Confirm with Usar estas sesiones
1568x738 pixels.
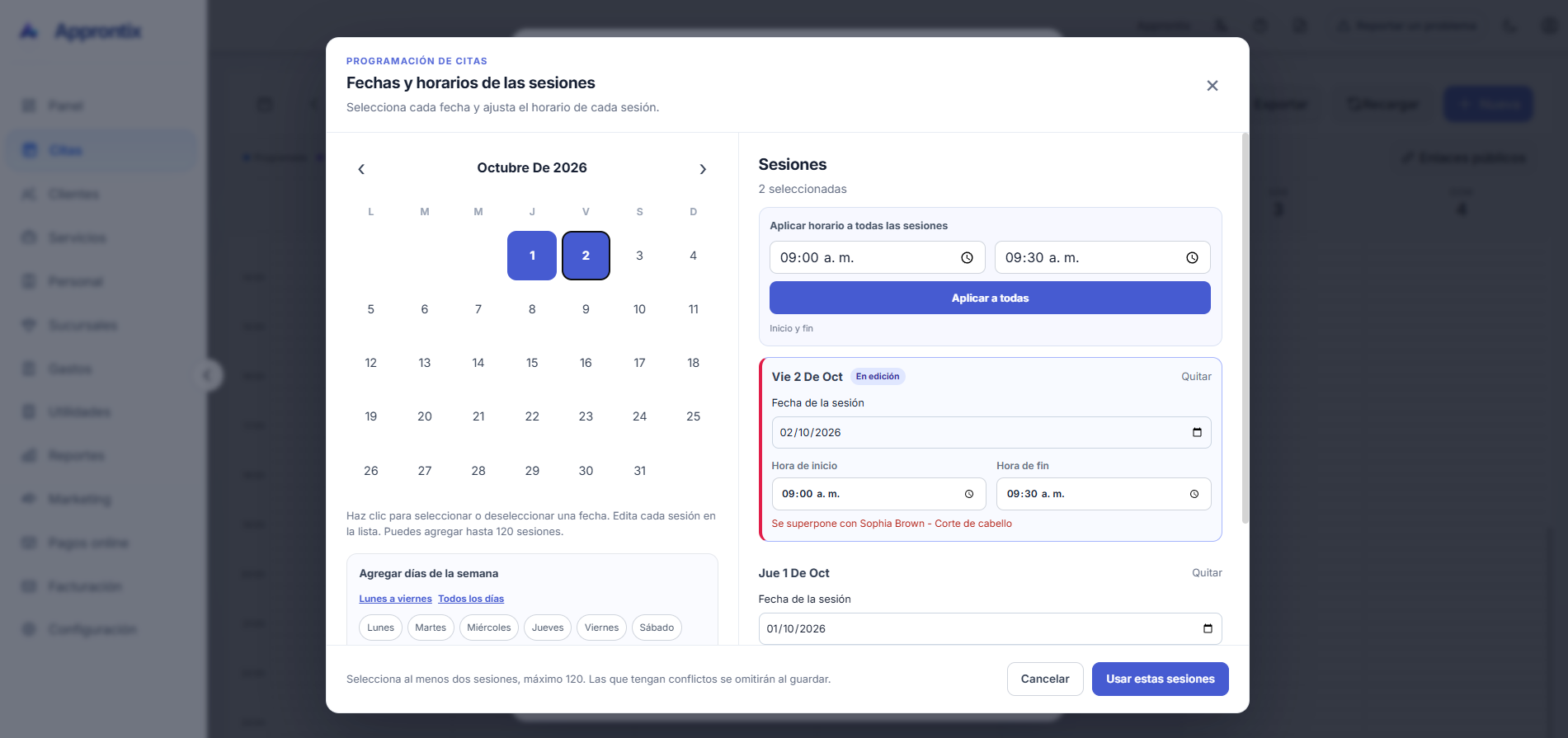click(x=1160, y=679)
